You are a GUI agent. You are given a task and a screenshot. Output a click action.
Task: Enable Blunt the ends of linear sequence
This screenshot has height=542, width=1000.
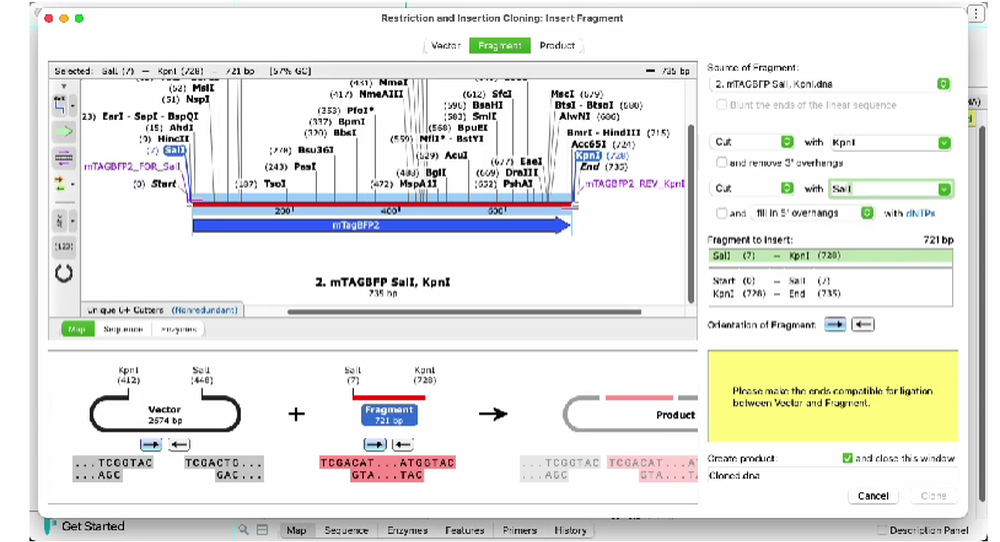(x=721, y=105)
